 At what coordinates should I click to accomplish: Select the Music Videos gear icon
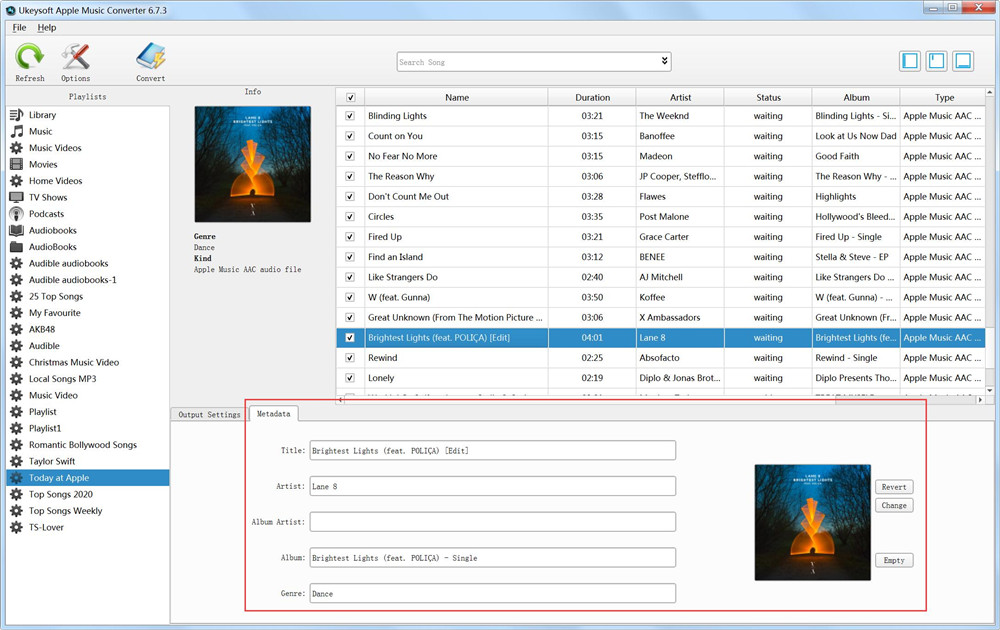tap(17, 148)
